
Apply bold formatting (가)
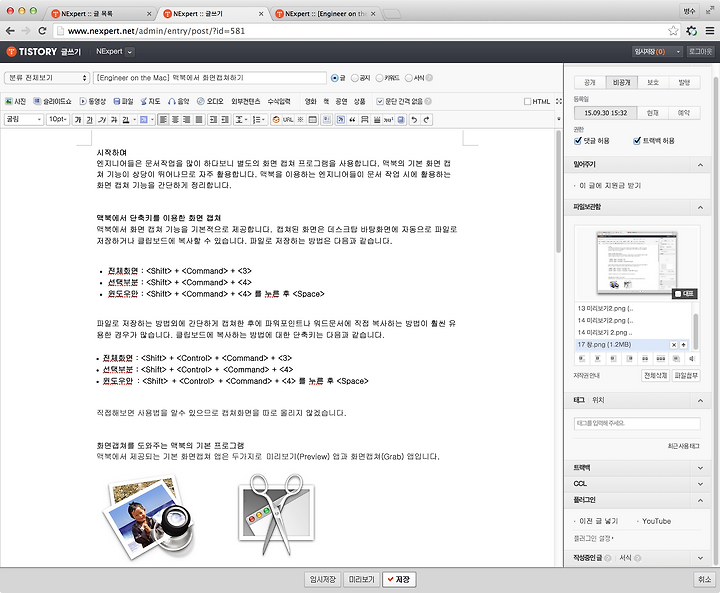(78, 120)
